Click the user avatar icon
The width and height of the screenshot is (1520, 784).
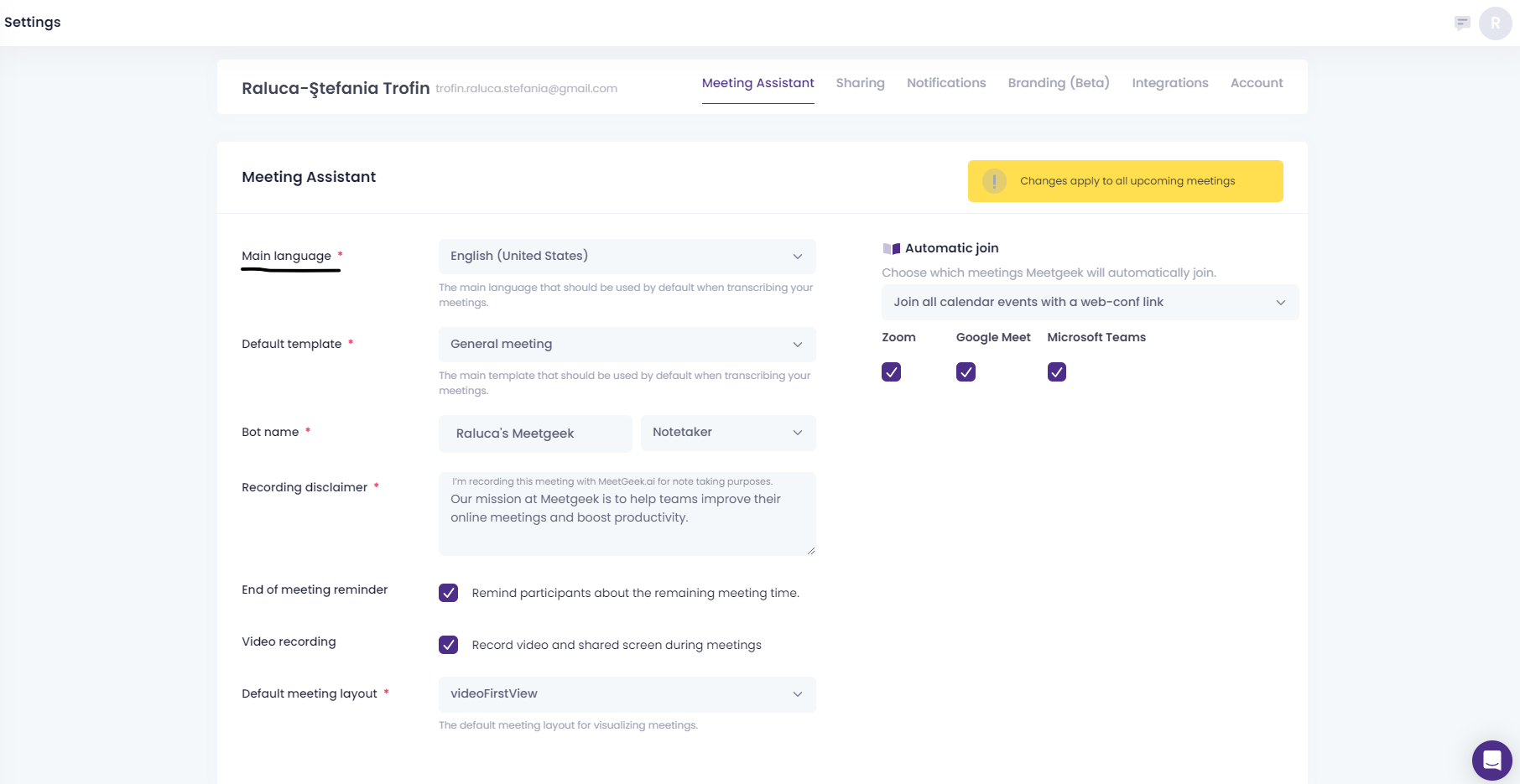1495,23
